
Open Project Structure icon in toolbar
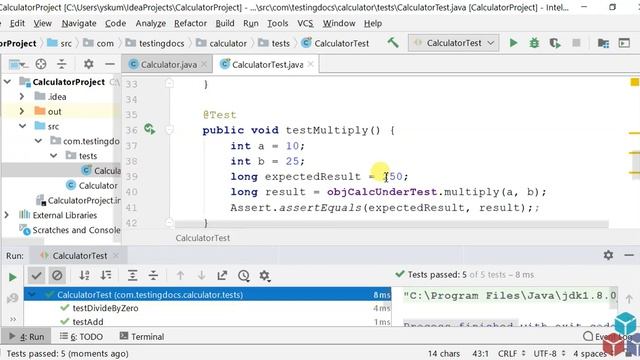tap(603, 43)
